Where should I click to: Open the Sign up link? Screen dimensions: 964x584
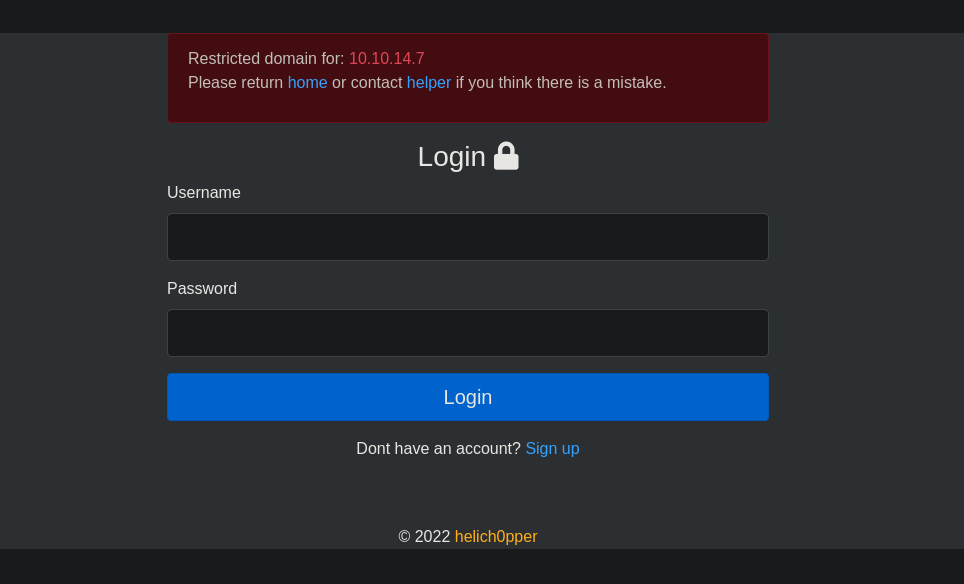552,449
